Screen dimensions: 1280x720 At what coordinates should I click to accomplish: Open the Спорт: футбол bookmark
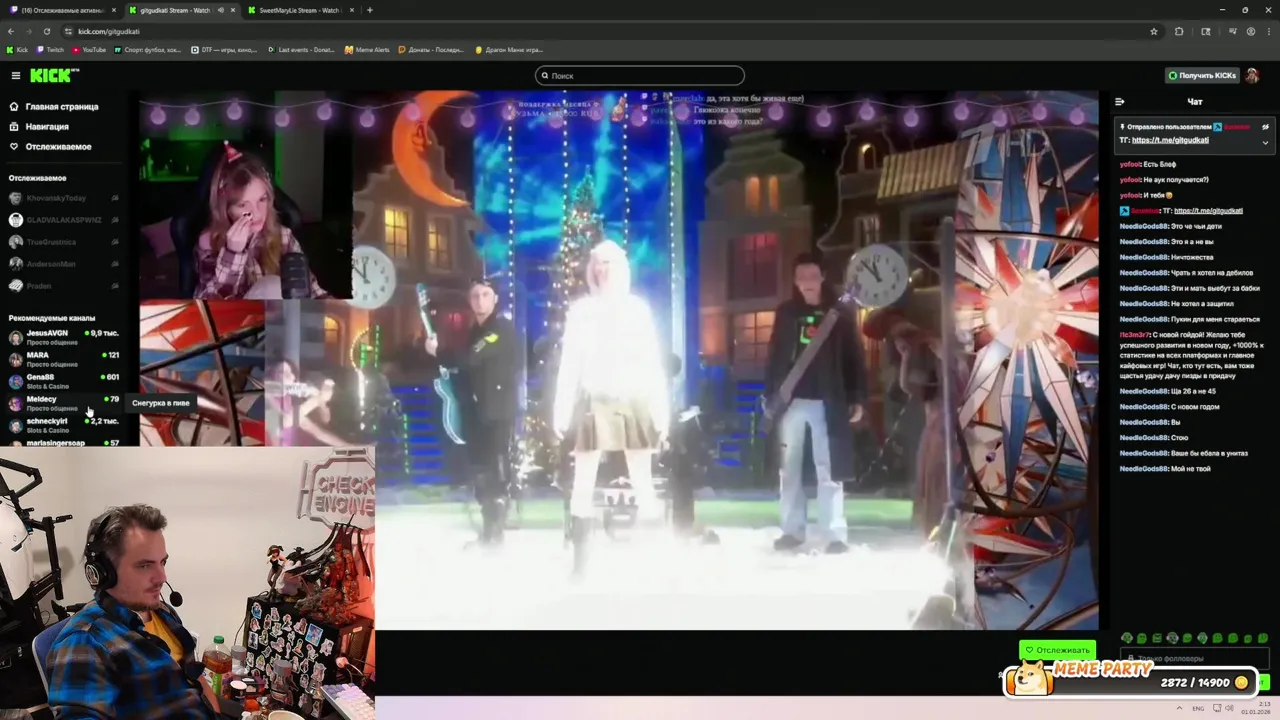(x=147, y=49)
